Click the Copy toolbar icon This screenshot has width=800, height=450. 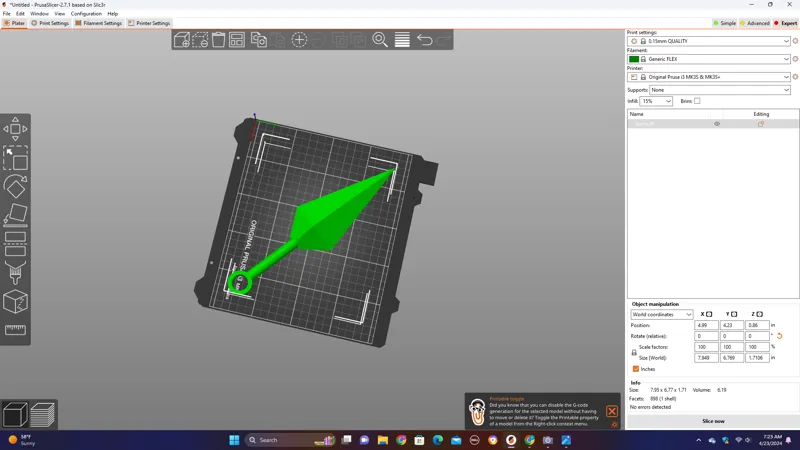pos(259,40)
